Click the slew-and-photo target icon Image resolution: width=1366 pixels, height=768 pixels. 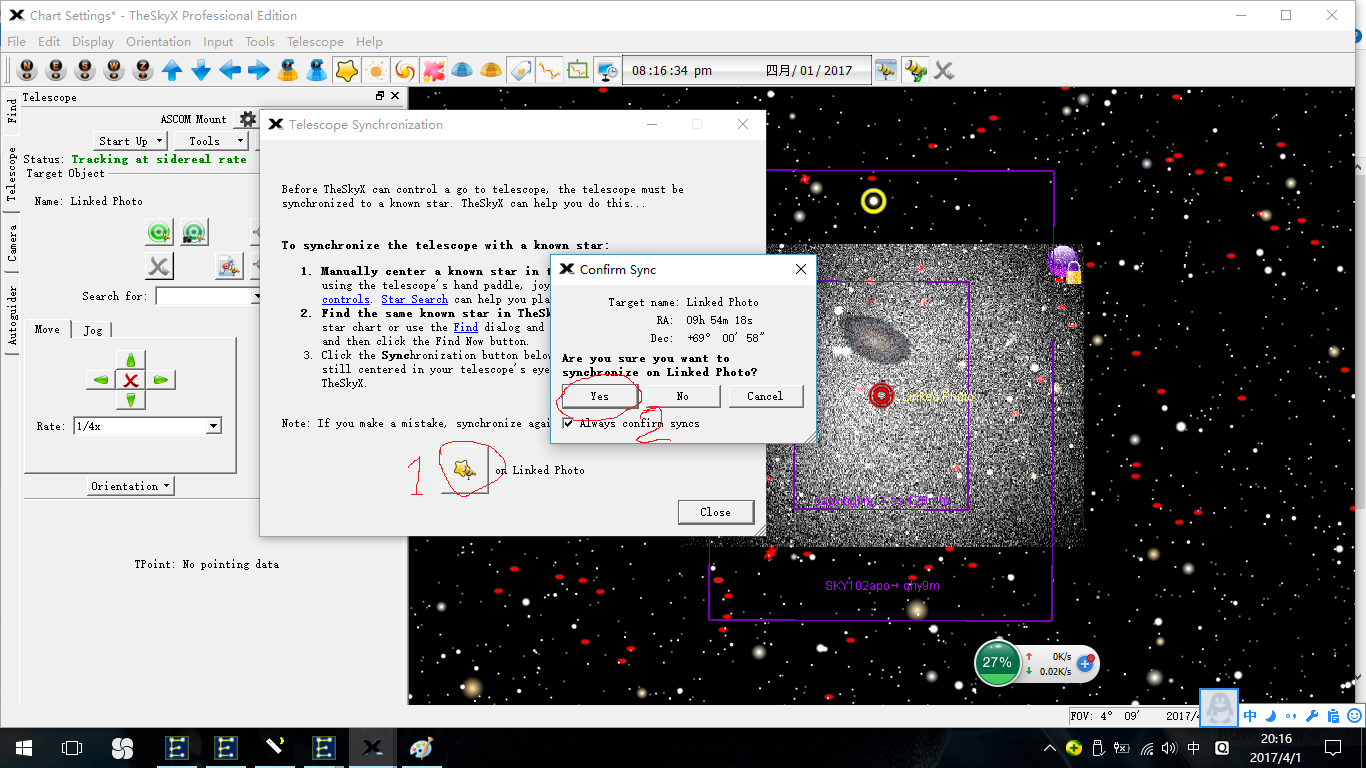(194, 233)
